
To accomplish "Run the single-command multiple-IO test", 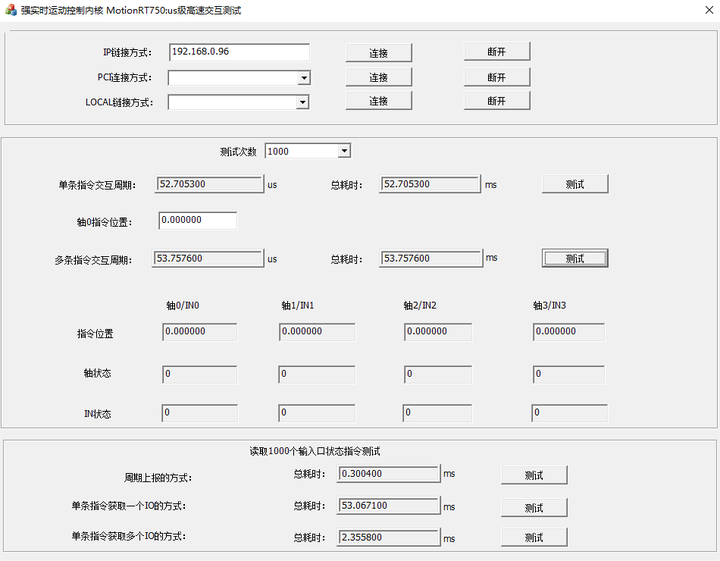I will (x=534, y=537).
